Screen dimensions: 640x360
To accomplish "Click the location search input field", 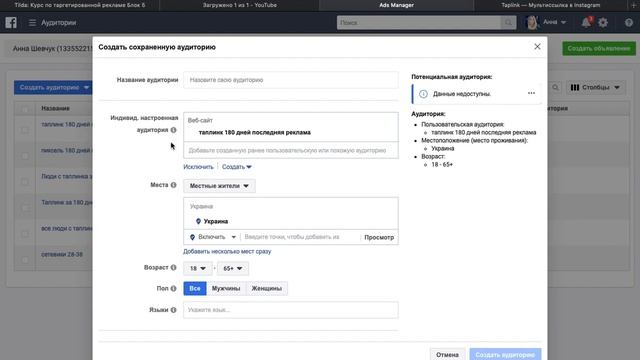I will 300,237.
